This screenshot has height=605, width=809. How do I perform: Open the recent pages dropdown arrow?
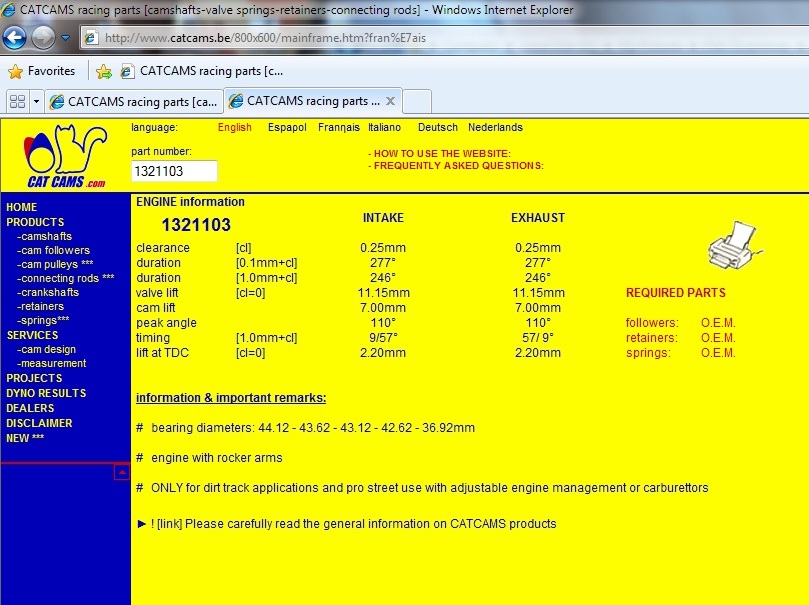[66, 38]
